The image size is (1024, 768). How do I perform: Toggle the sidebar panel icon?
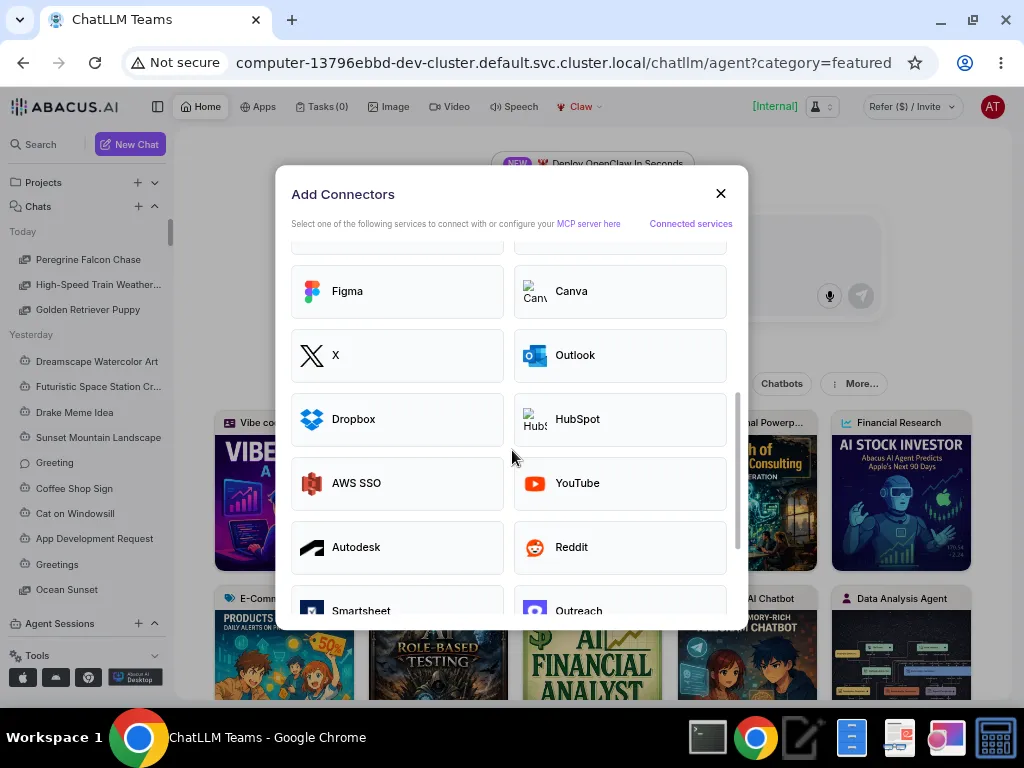click(x=157, y=106)
